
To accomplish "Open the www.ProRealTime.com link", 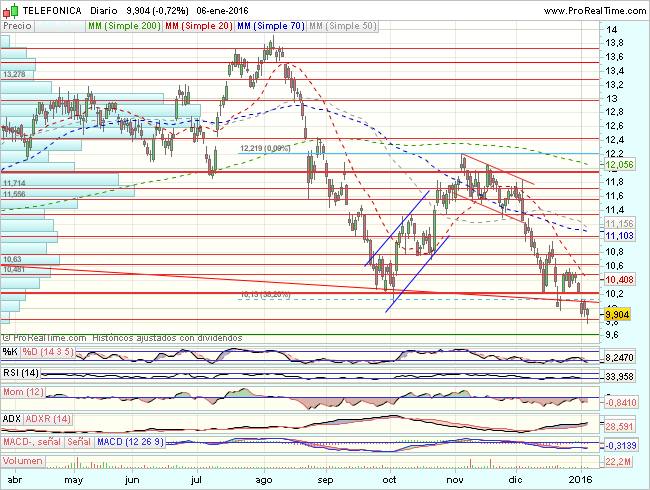I will [x=595, y=11].
